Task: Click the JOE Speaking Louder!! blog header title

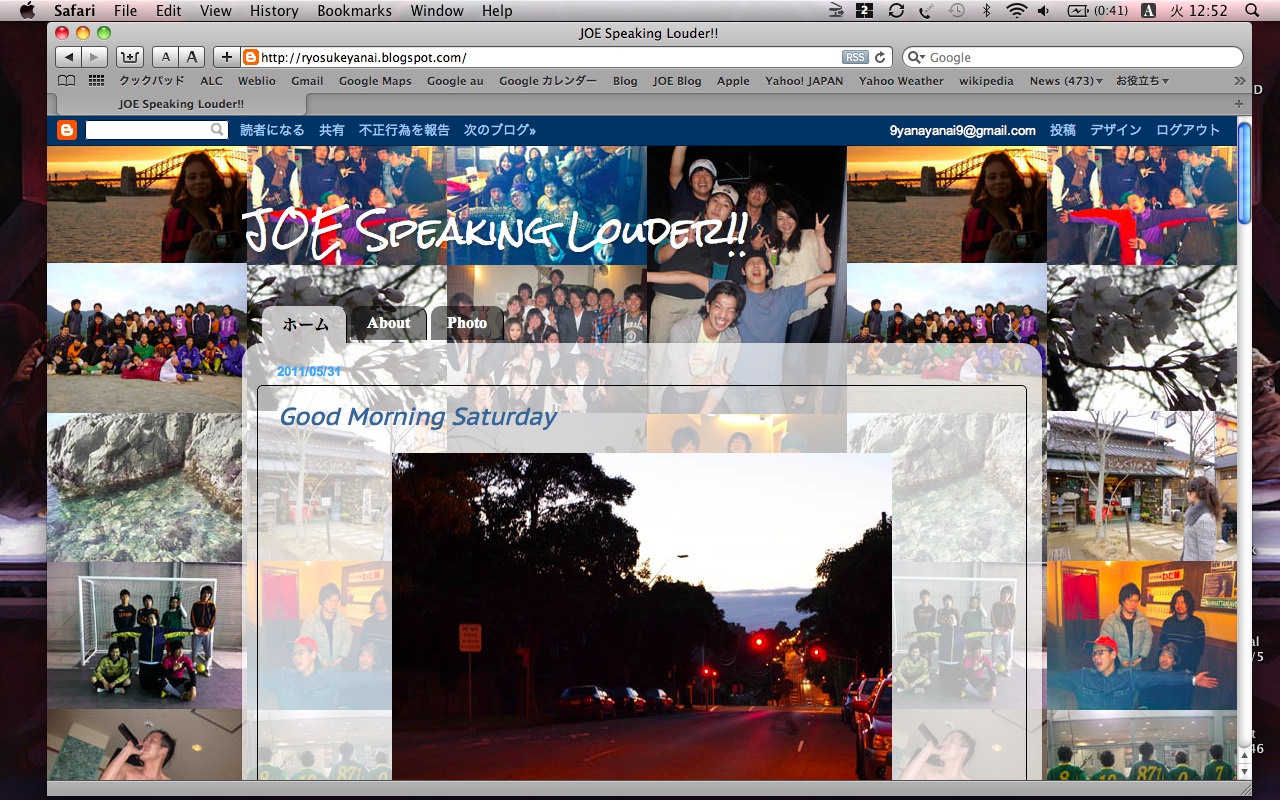Action: [495, 232]
